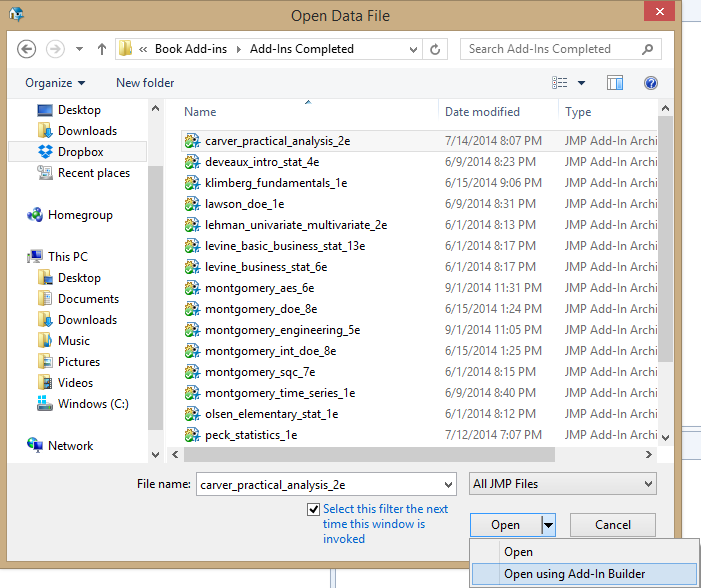The image size is (701, 588).
Task: Refresh the Add-Ins Completed folder
Action: pyautogui.click(x=435, y=49)
